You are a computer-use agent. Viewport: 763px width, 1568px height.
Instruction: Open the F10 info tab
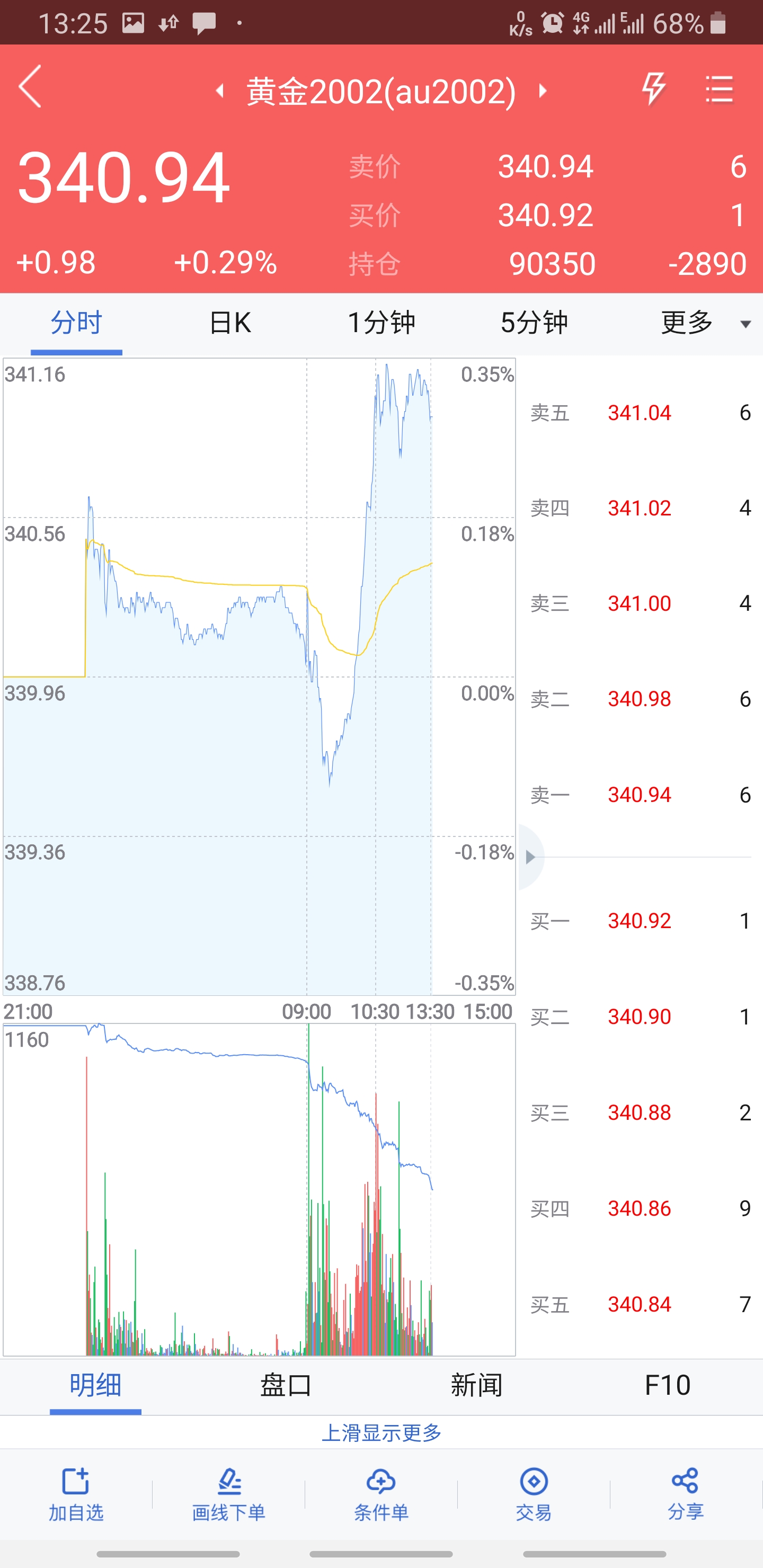pyautogui.click(x=668, y=1386)
